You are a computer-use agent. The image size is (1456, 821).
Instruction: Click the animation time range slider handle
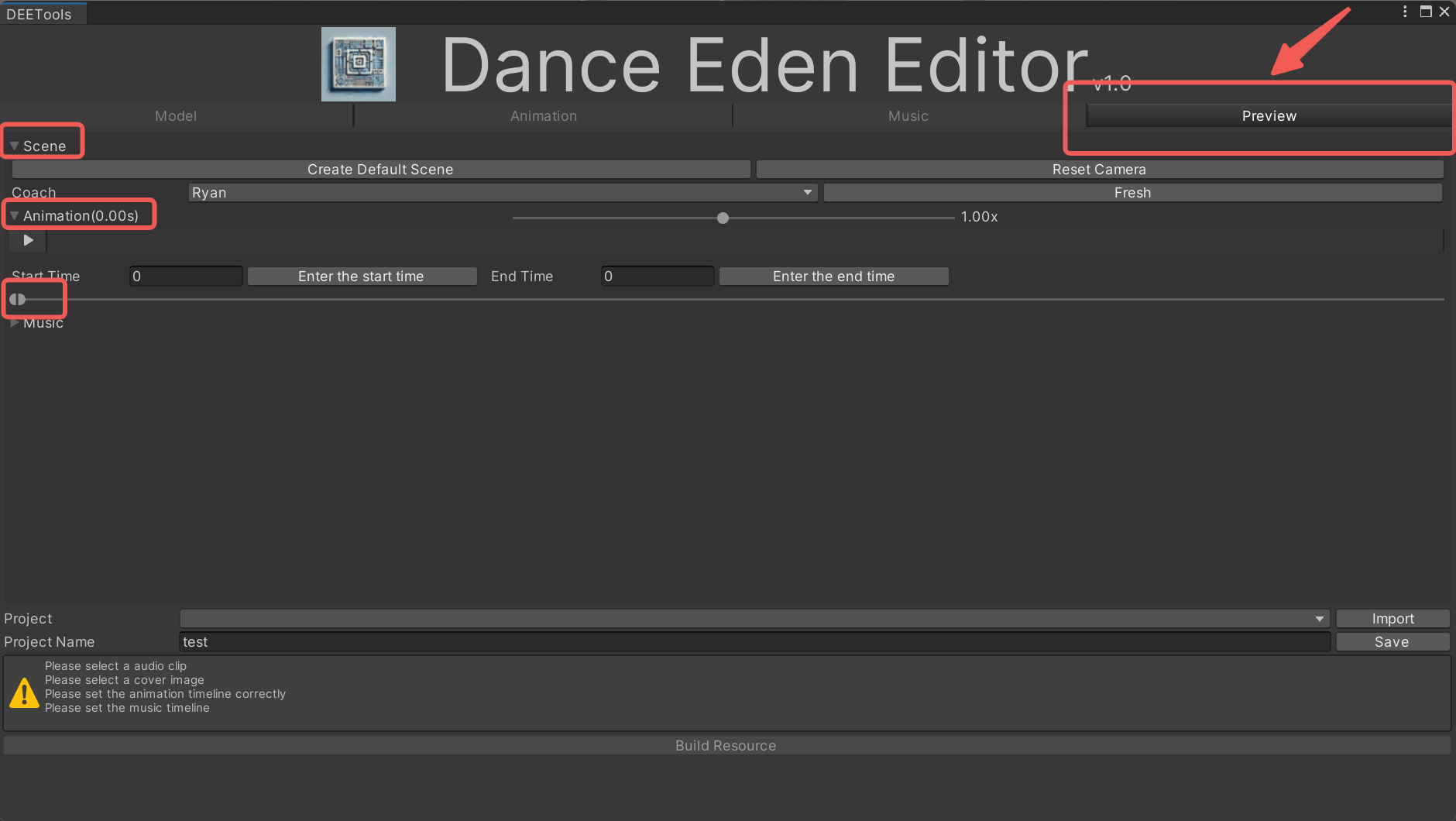[x=18, y=299]
